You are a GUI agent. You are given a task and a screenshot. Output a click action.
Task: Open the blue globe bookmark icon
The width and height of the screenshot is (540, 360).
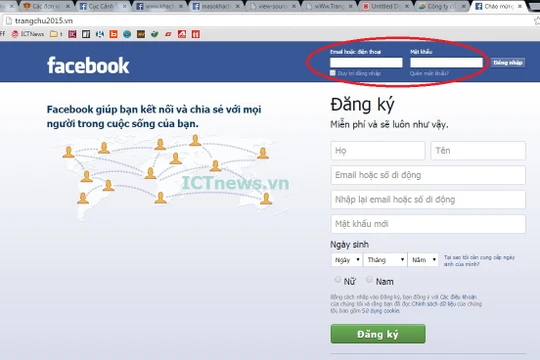click(x=127, y=34)
